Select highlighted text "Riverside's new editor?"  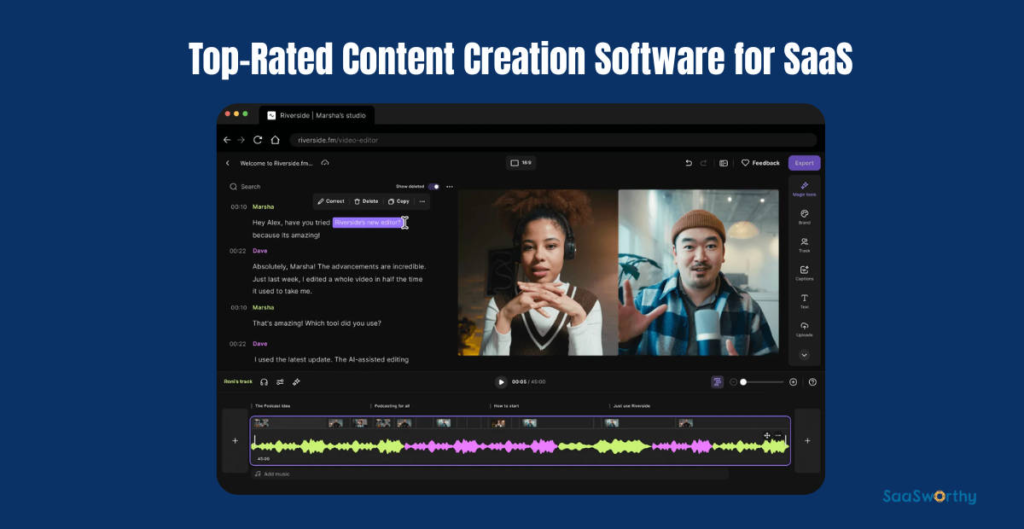coord(368,223)
